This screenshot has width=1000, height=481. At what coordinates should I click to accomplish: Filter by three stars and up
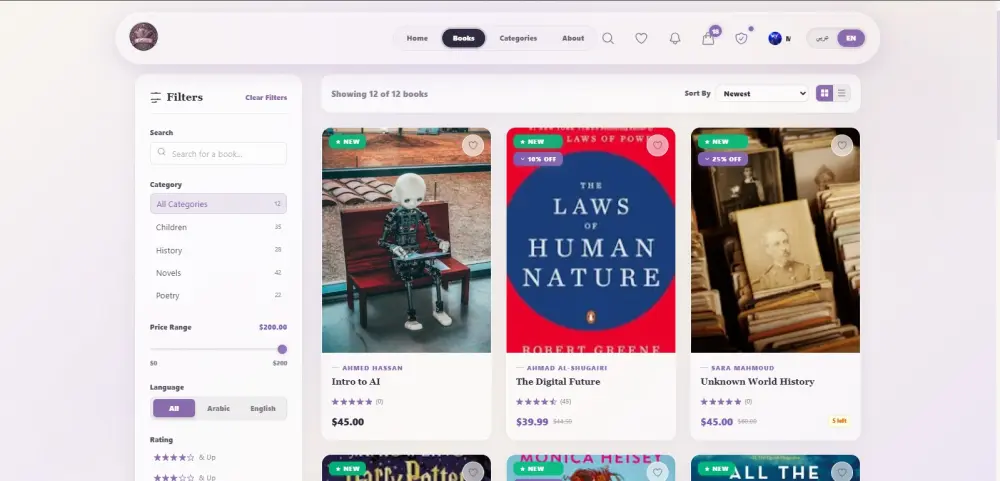(x=185, y=477)
